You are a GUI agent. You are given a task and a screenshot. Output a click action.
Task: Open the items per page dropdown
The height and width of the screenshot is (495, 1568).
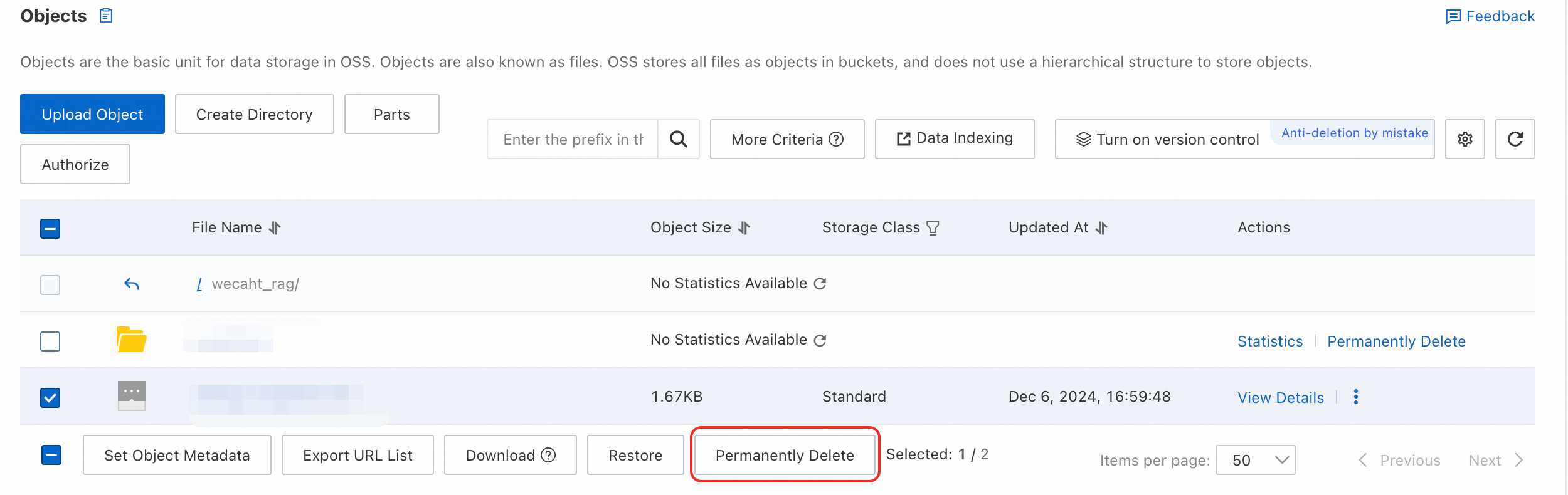(1255, 461)
